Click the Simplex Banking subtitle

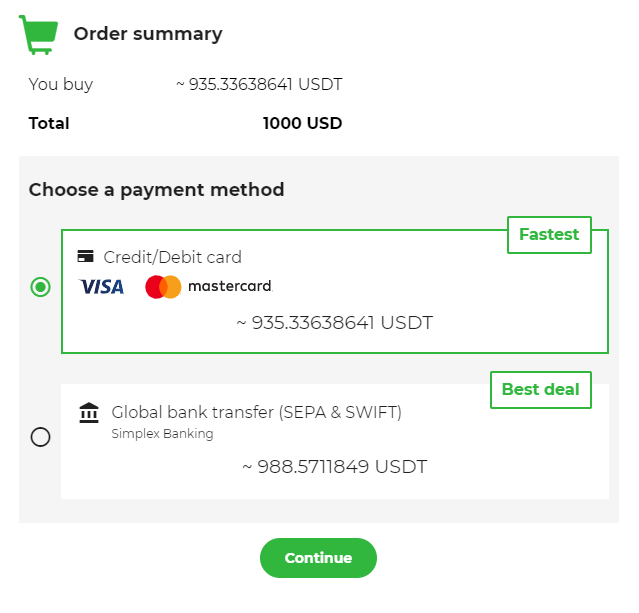tap(162, 434)
